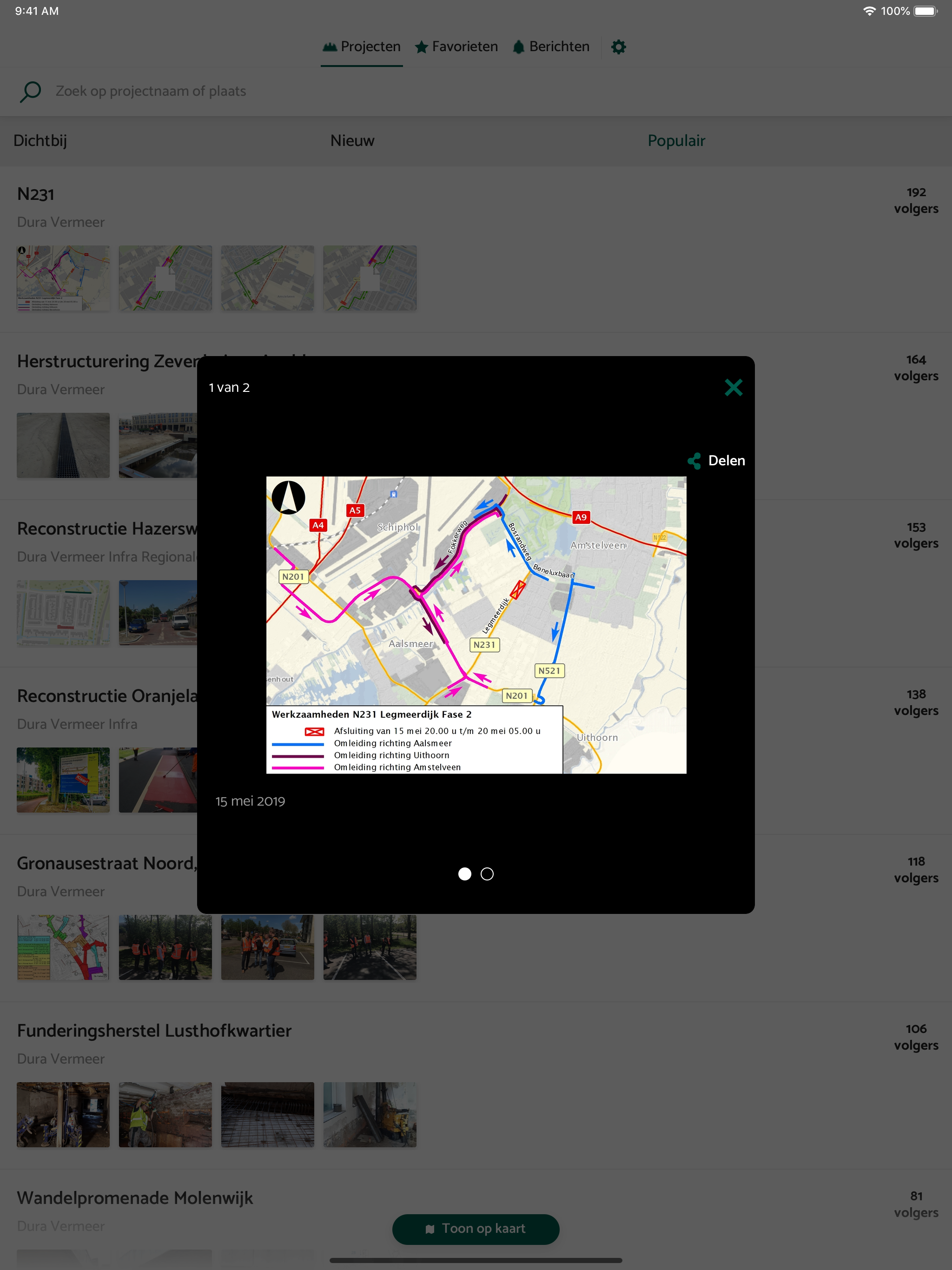Viewport: 952px width, 1270px height.
Task: Open first Reconstructie Hazersw map thumbnail
Action: pos(63,613)
